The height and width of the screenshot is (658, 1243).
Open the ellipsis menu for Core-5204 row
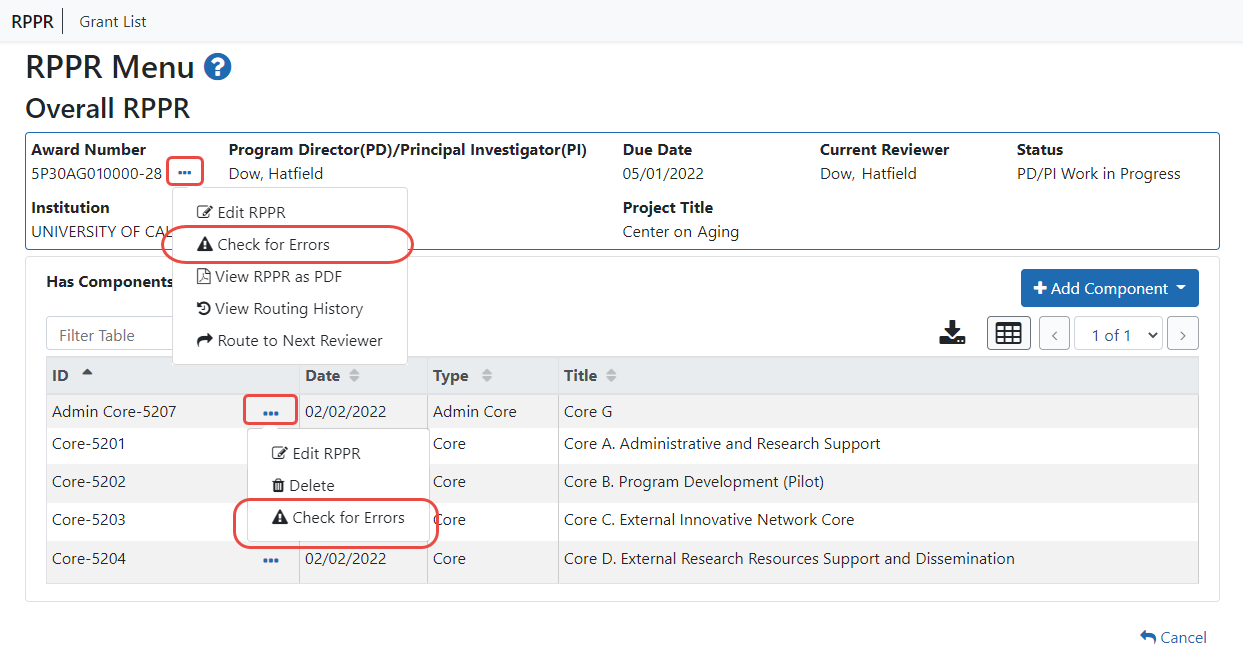click(x=270, y=560)
